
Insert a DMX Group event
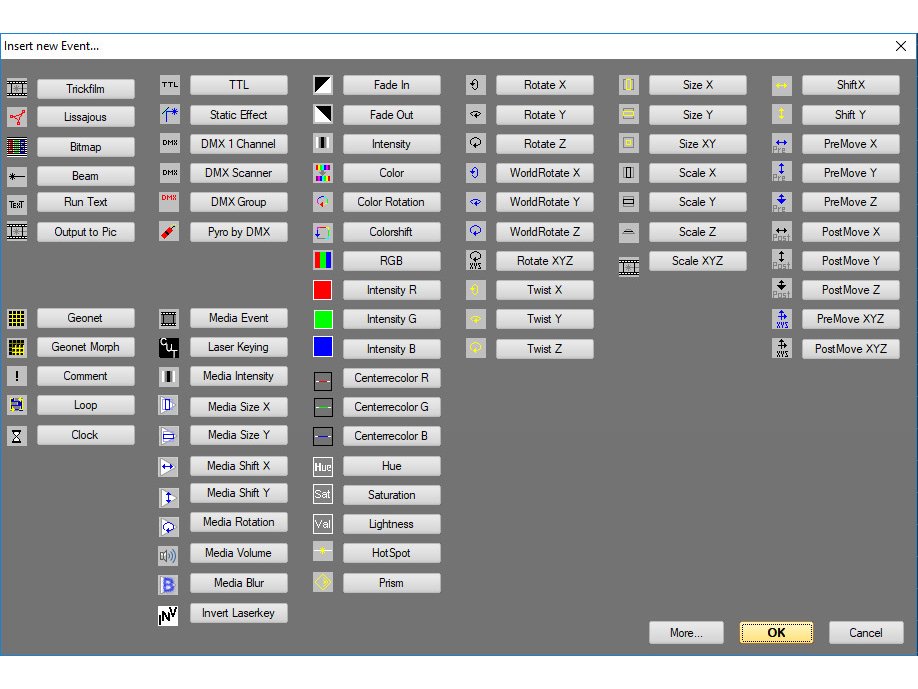coord(238,202)
